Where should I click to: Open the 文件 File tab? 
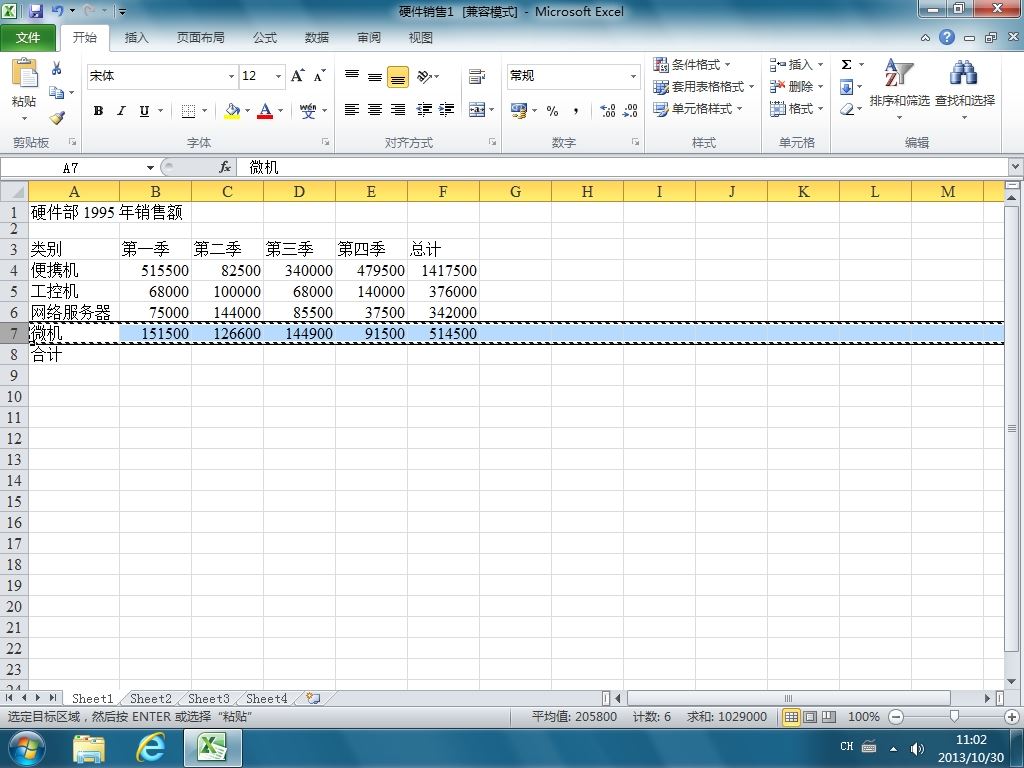coord(28,38)
